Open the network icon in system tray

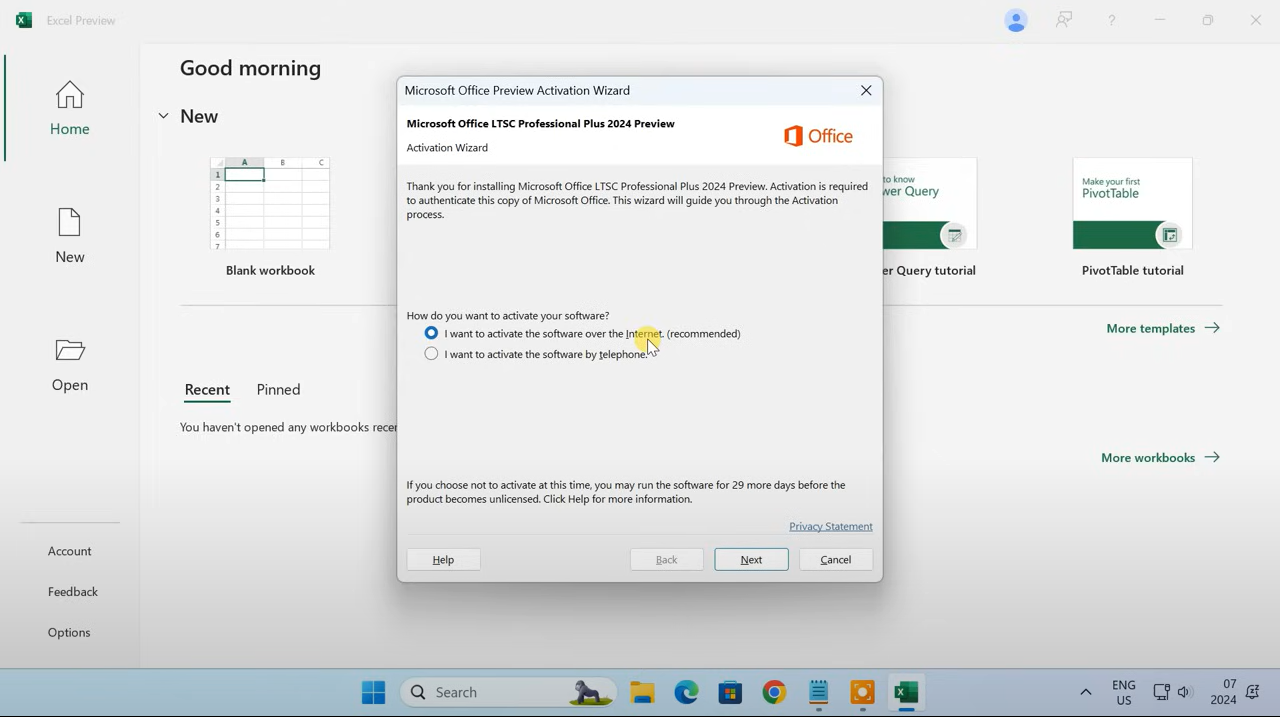pyautogui.click(x=1161, y=692)
